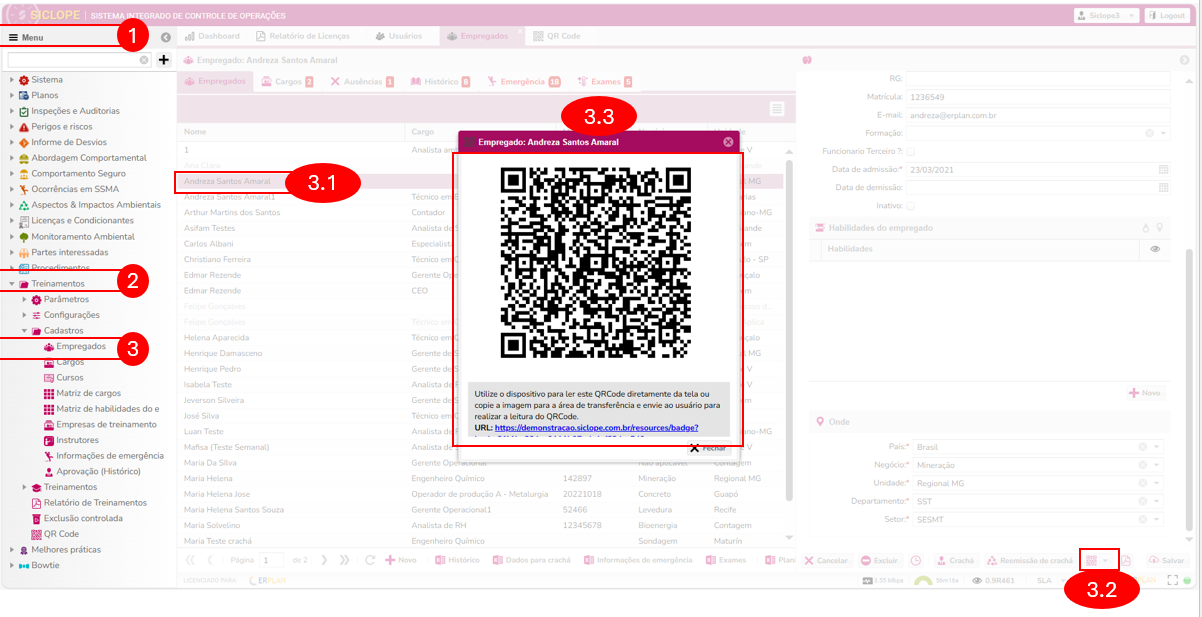Open grid options icon above table
Image resolution: width=1202 pixels, height=617 pixels.
coord(777,108)
